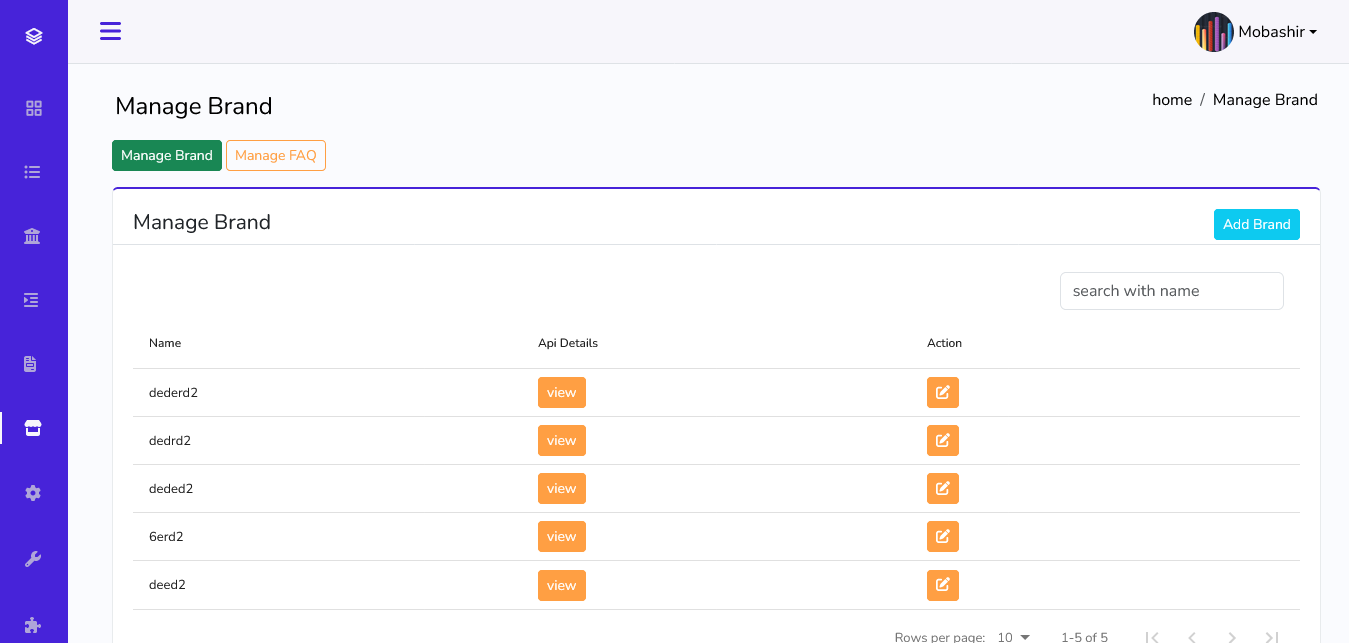
Task: Change rows per page from 10
Action: point(1014,636)
